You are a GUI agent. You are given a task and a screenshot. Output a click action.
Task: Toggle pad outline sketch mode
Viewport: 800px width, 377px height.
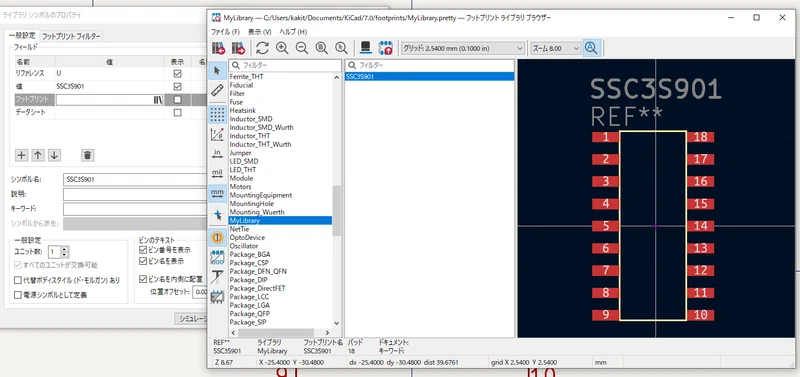tap(217, 258)
